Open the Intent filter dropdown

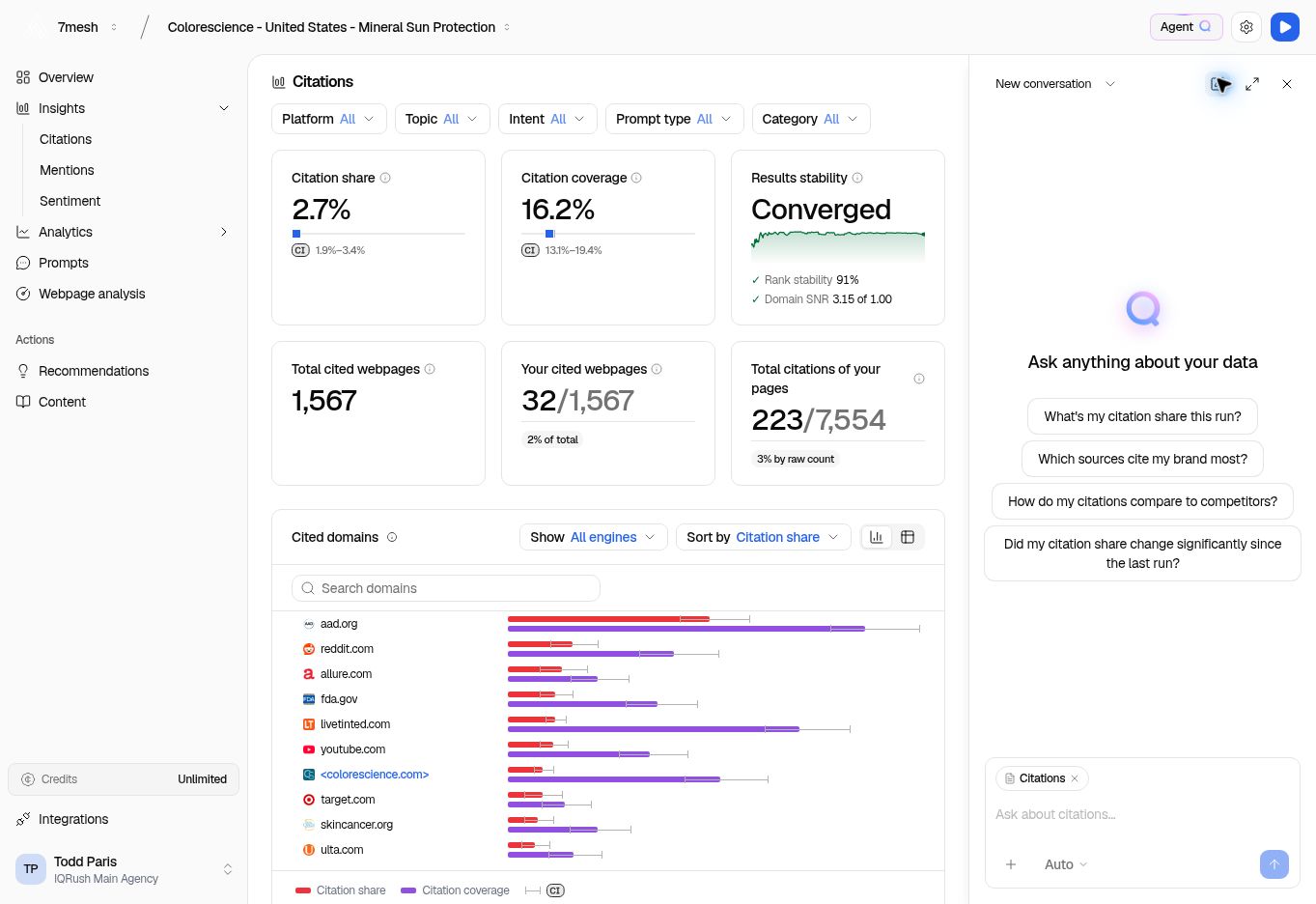[x=547, y=119]
